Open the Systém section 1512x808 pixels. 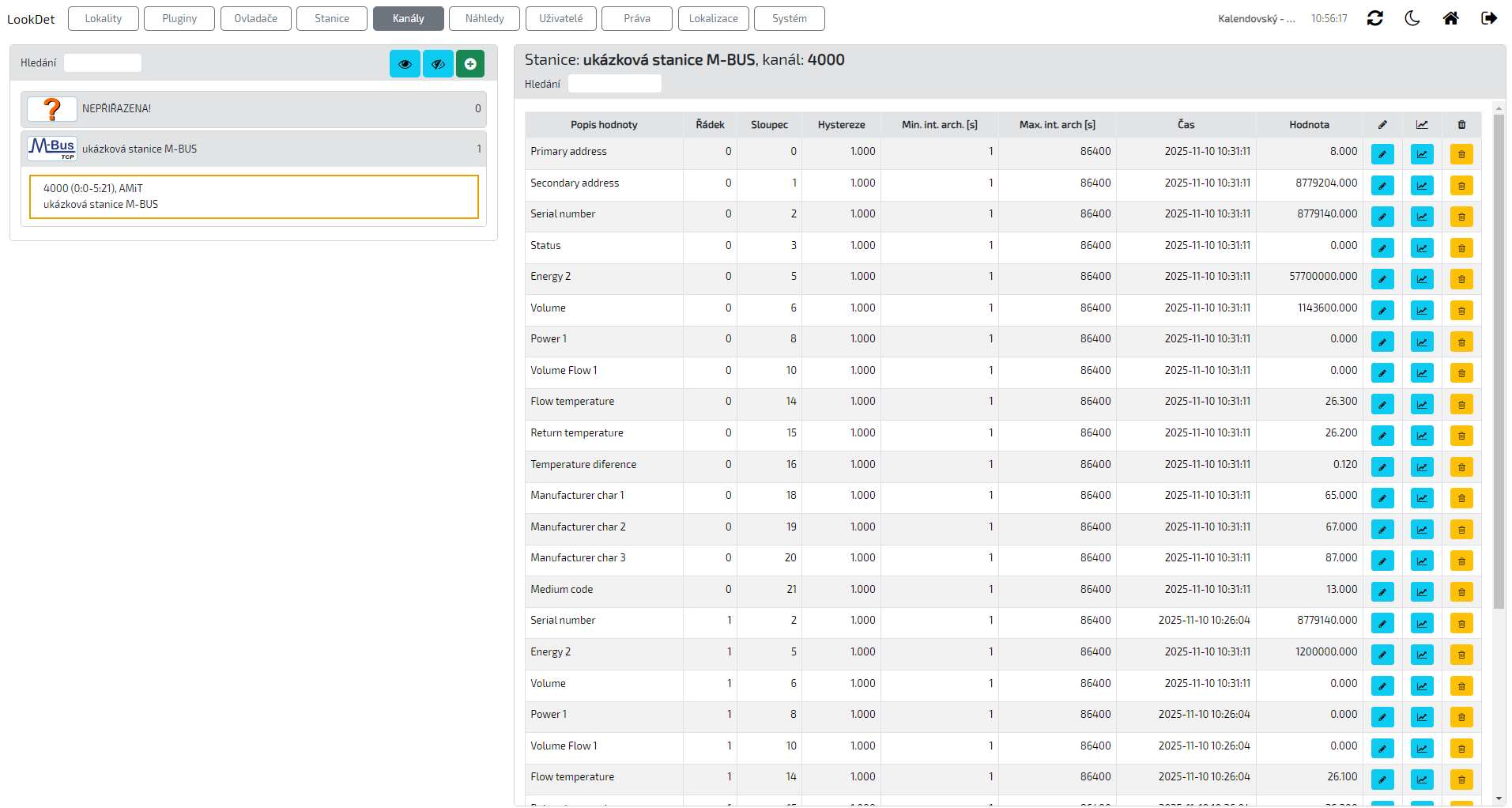(x=789, y=18)
